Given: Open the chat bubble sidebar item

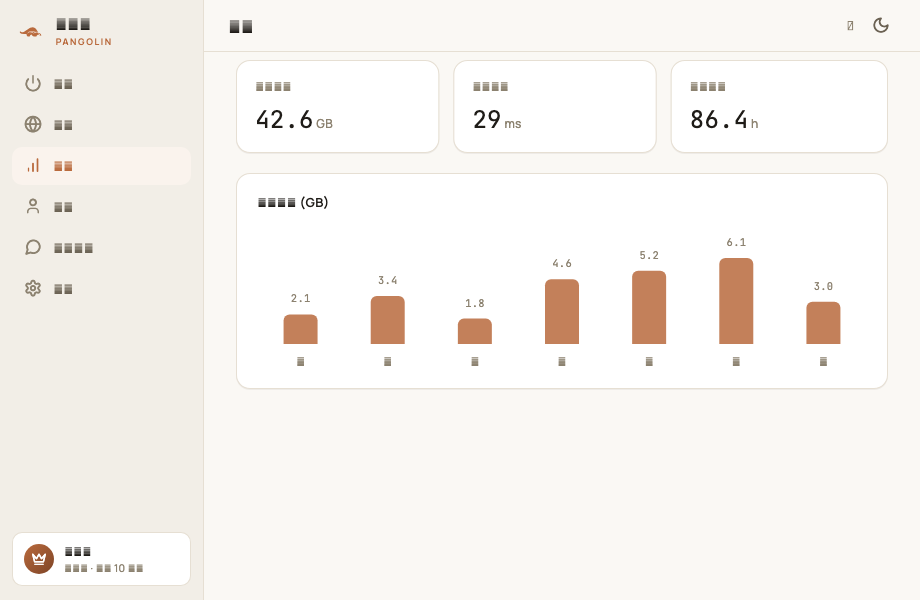Looking at the screenshot, I should 102,248.
